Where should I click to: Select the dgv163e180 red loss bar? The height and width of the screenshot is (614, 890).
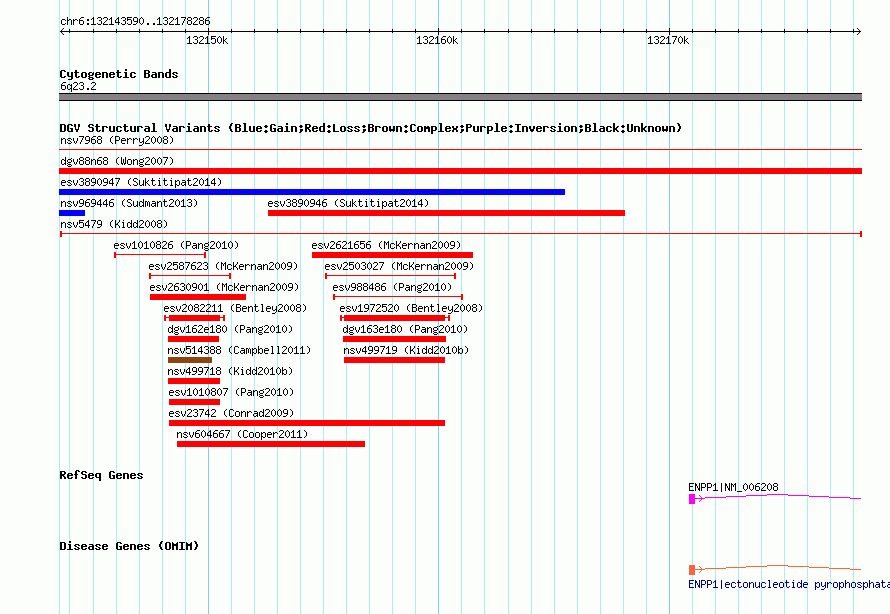pos(394,339)
